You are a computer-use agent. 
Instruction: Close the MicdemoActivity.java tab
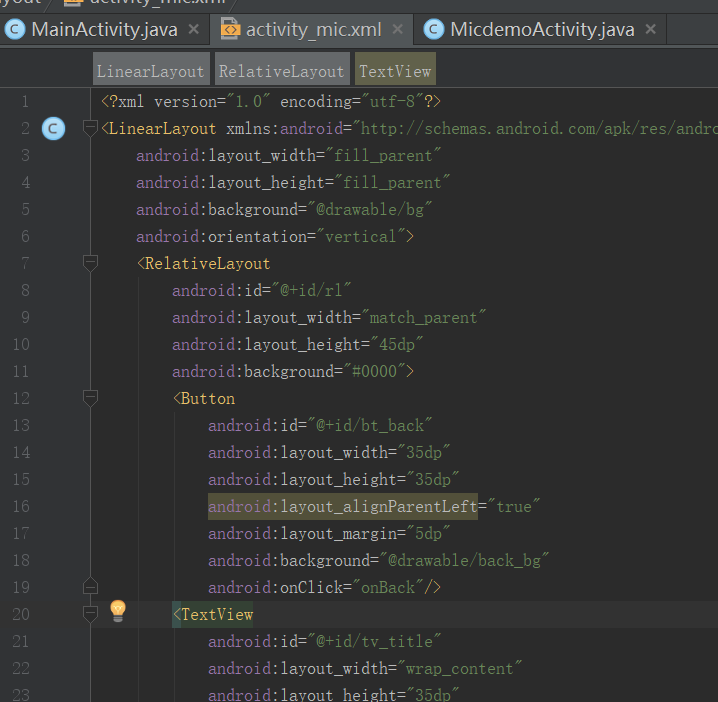point(650,29)
